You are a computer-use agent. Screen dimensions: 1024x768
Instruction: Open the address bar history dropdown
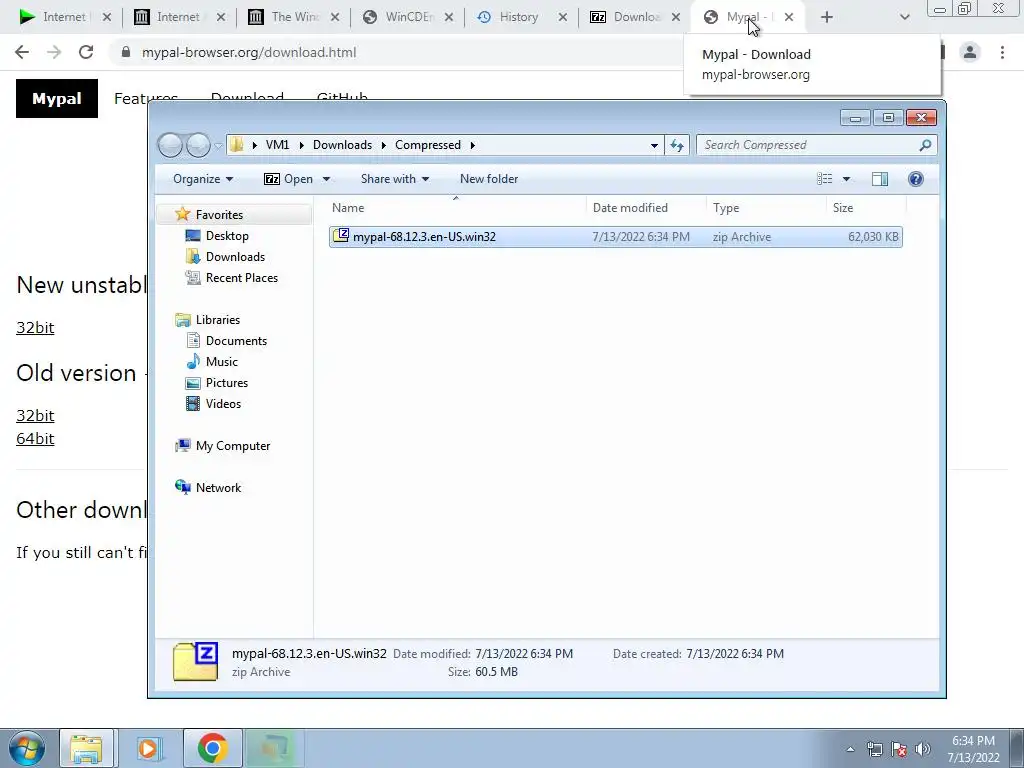[x=654, y=145]
